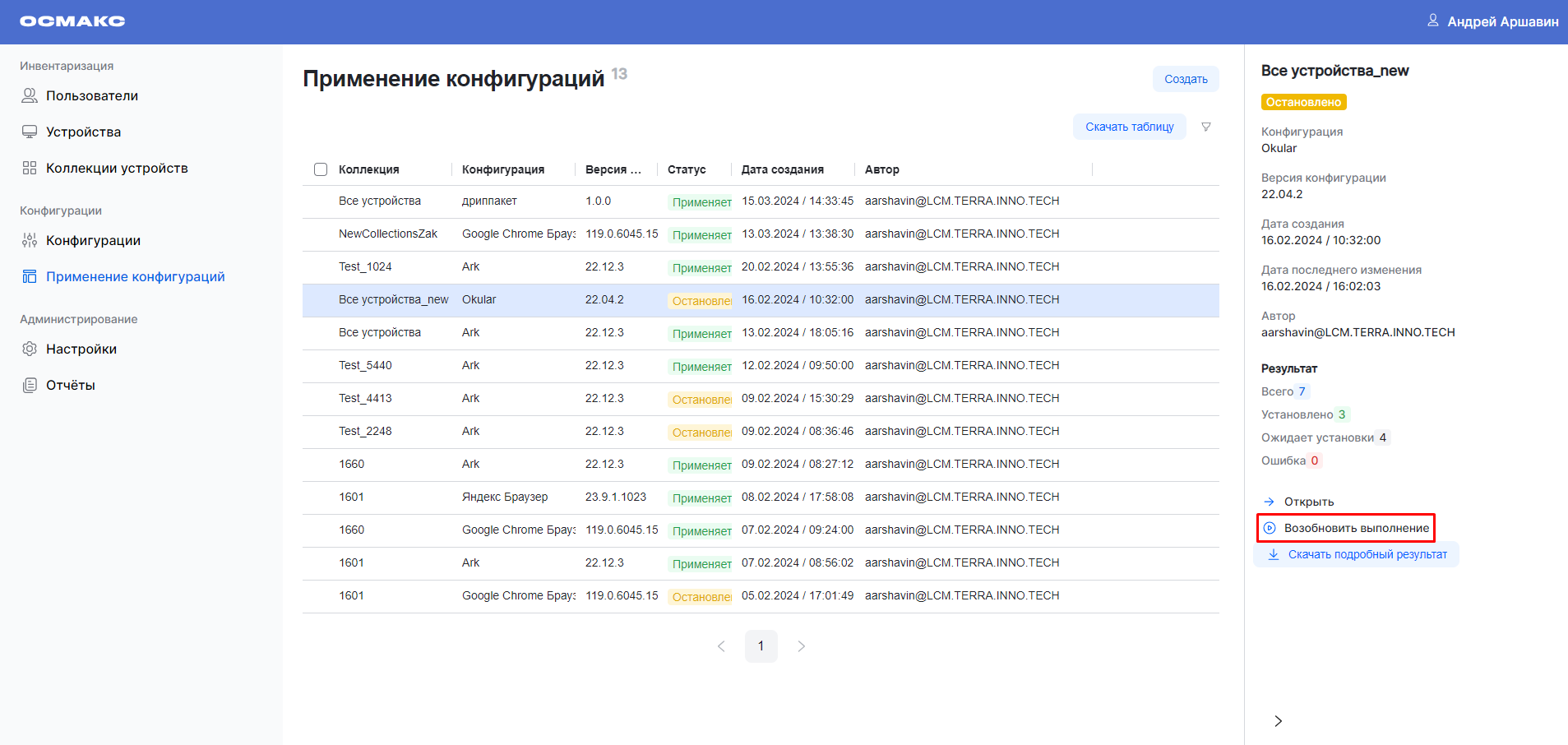Open Применение конфигураций menu item
The width and height of the screenshot is (1568, 745).
[135, 276]
